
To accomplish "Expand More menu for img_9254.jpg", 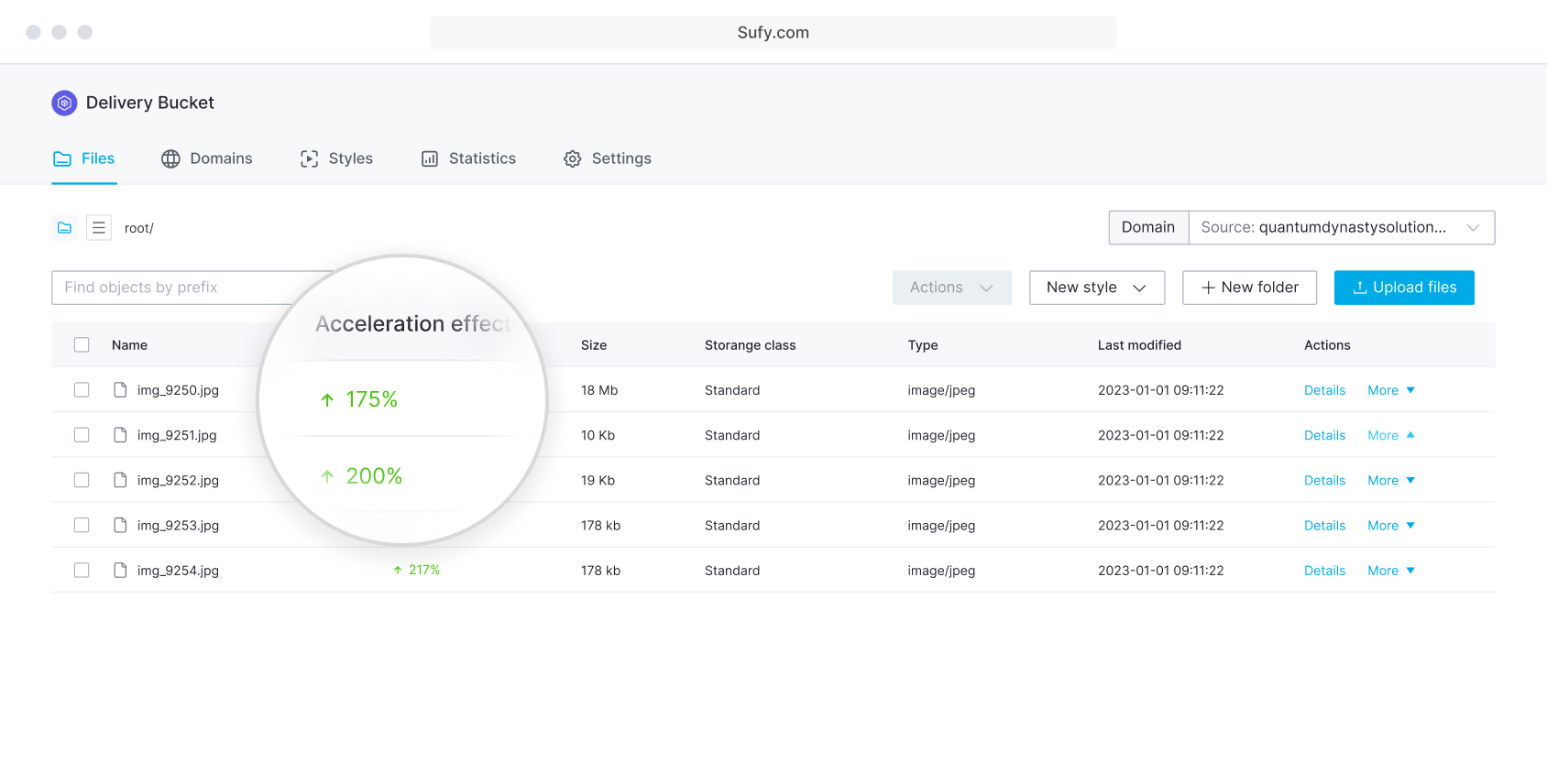I will (1391, 571).
